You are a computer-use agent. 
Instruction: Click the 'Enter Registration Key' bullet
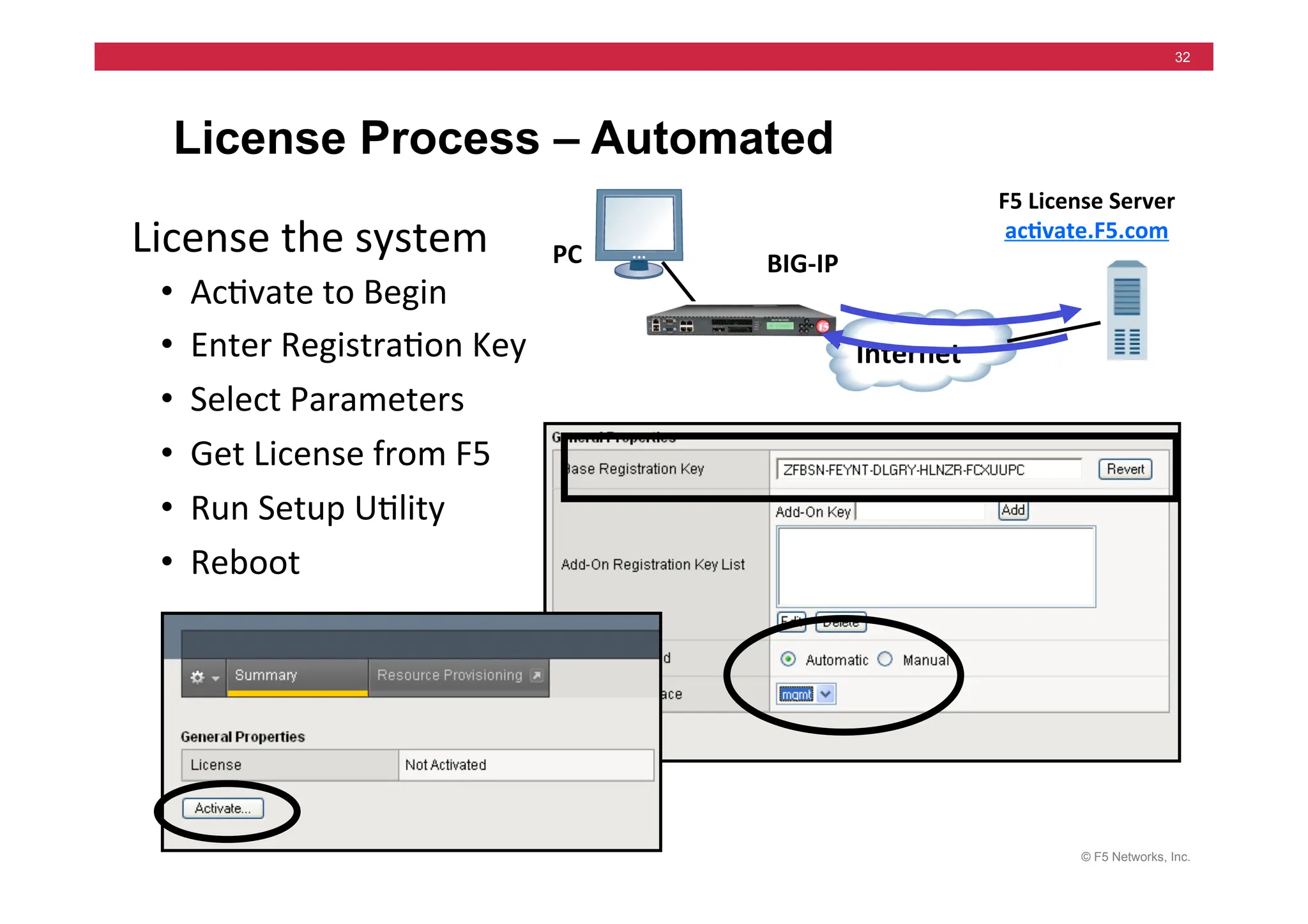point(358,345)
